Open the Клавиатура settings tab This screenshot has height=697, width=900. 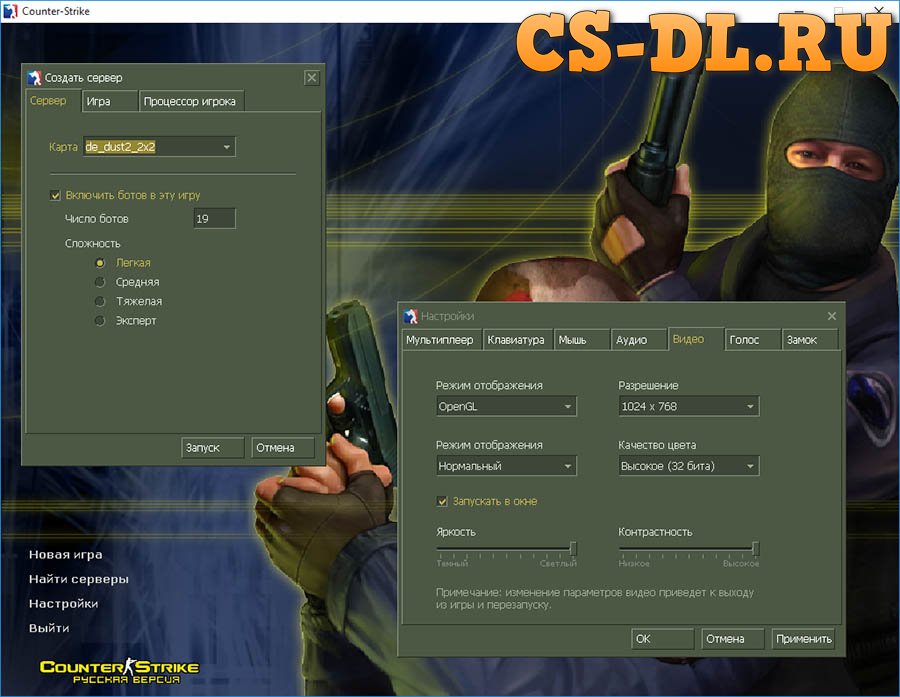point(517,340)
